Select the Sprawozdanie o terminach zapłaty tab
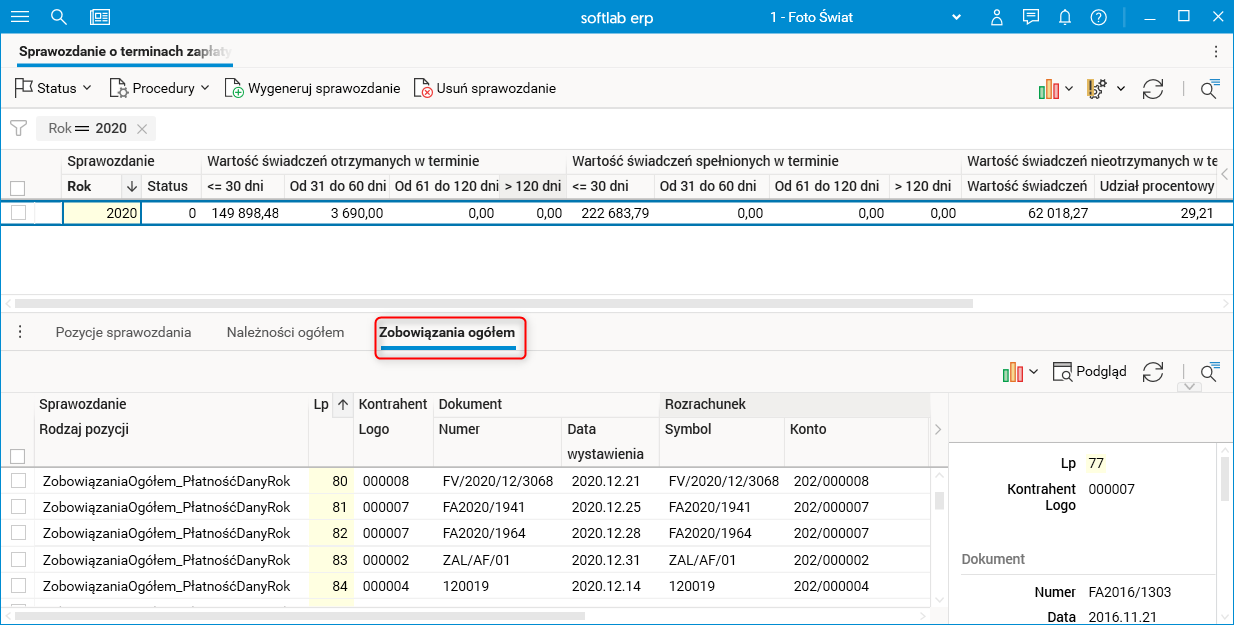1234x625 pixels. click(x=125, y=51)
